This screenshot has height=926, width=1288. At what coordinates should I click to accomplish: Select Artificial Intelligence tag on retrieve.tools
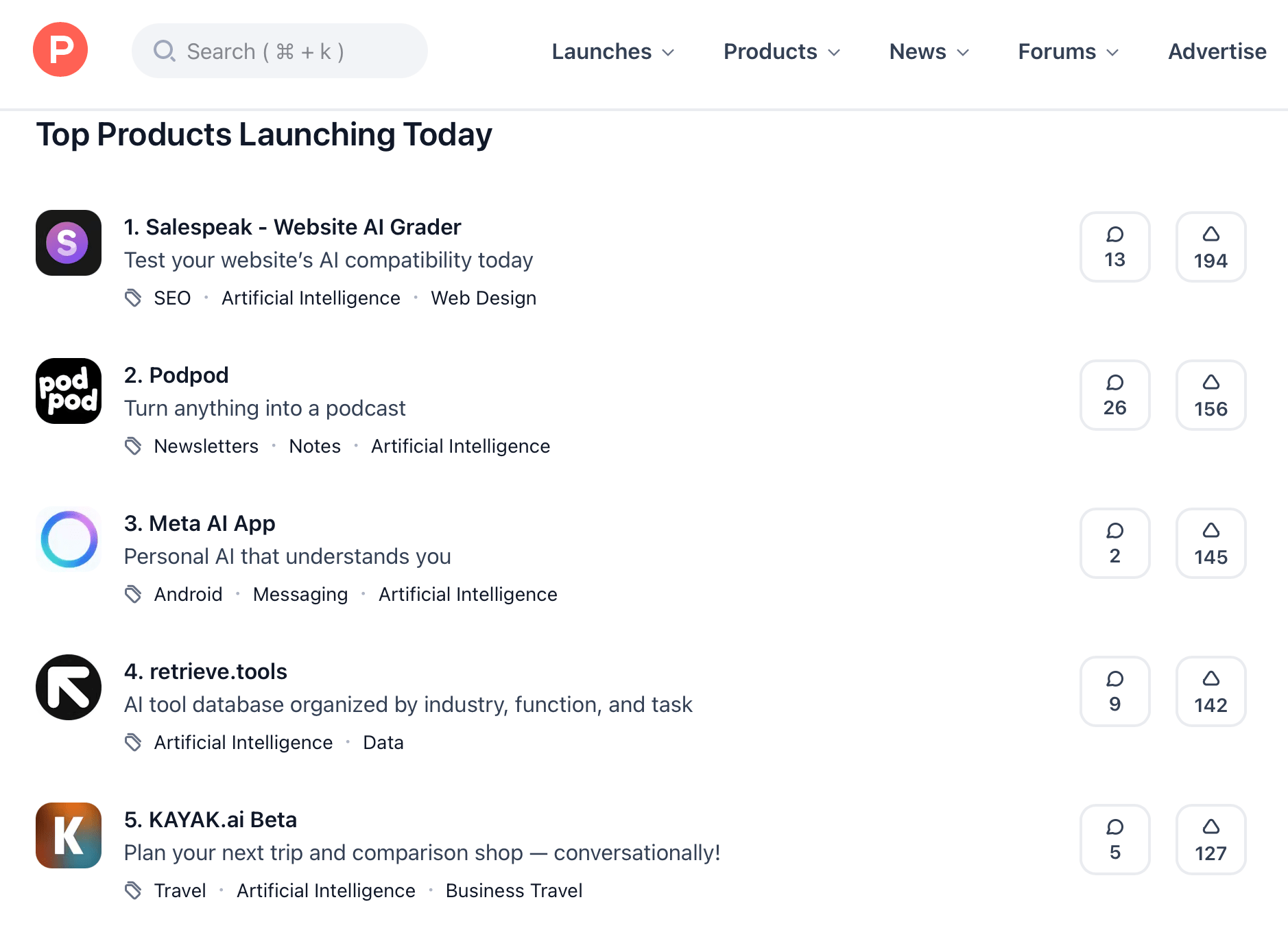click(243, 743)
